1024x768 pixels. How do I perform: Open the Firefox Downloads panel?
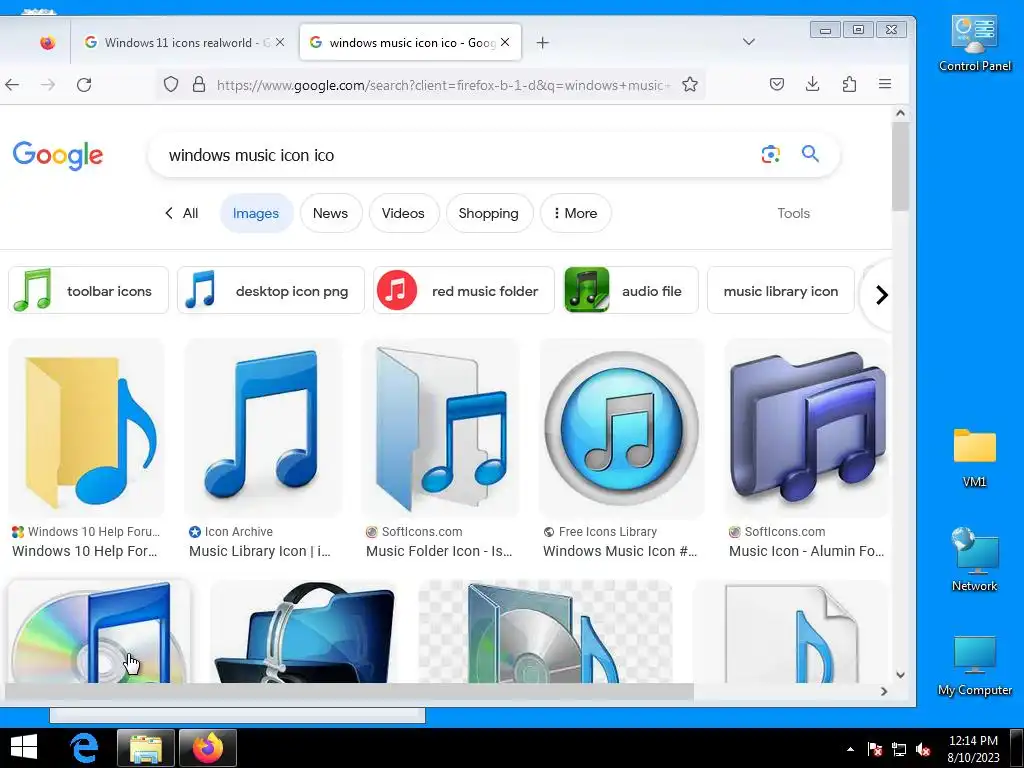[812, 84]
